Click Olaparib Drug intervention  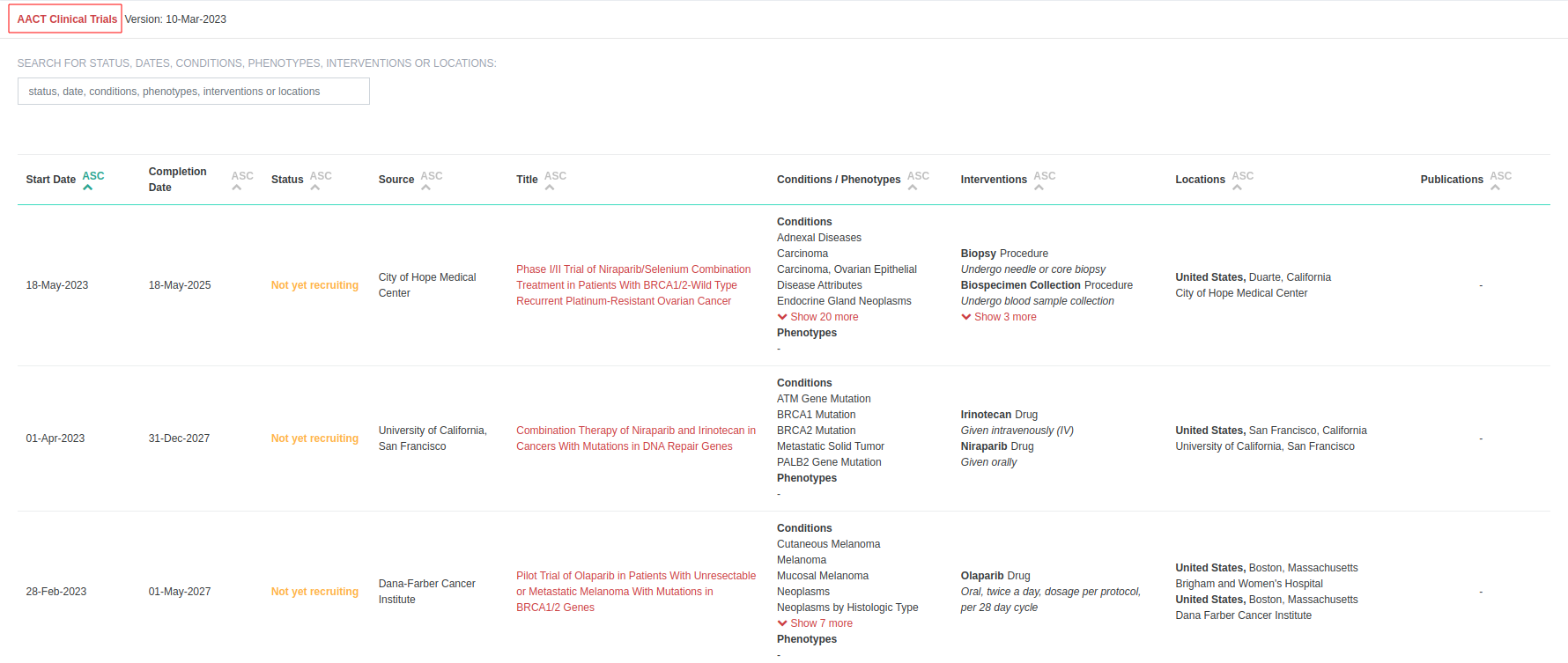coord(995,576)
